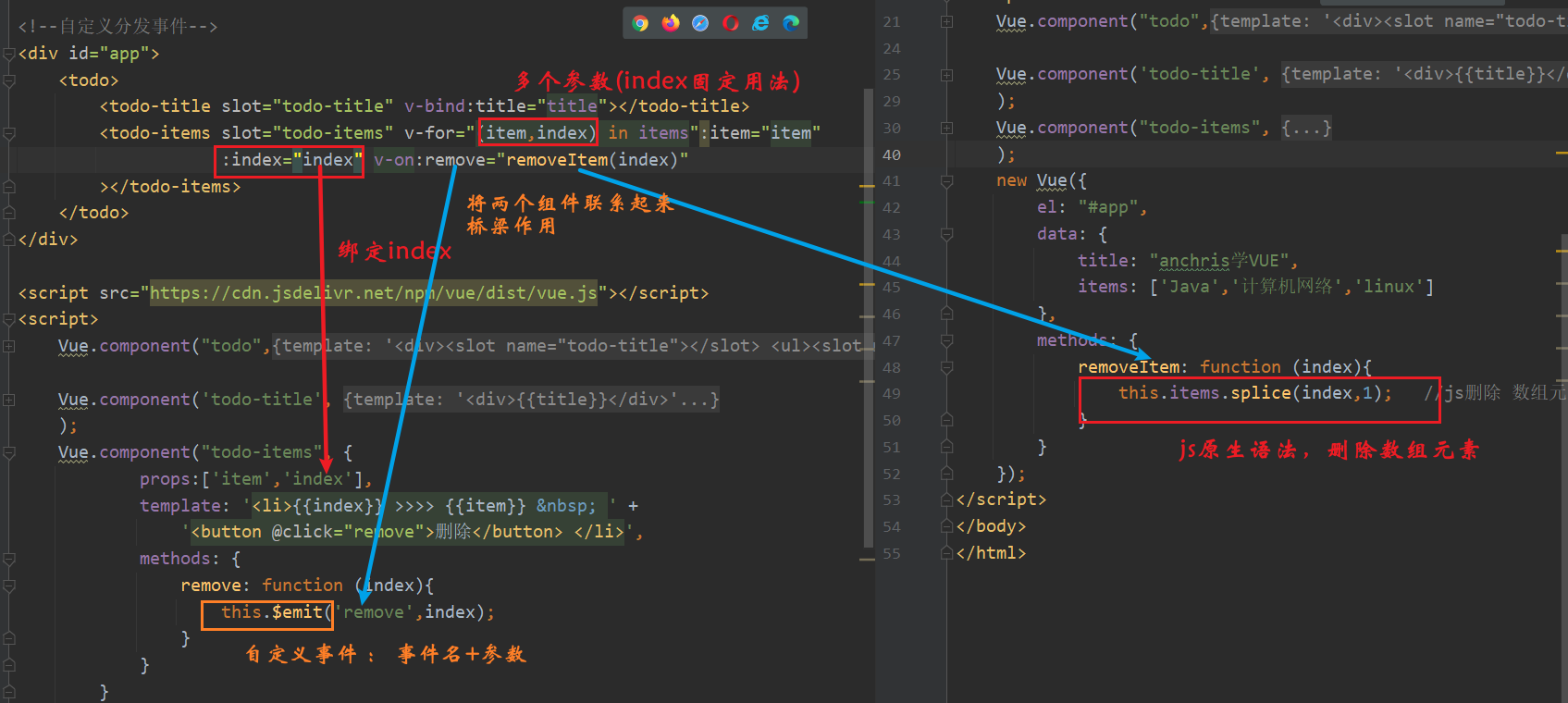The width and height of the screenshot is (1568, 703).
Task: Click the closing </todo> tag
Action: (x=94, y=213)
